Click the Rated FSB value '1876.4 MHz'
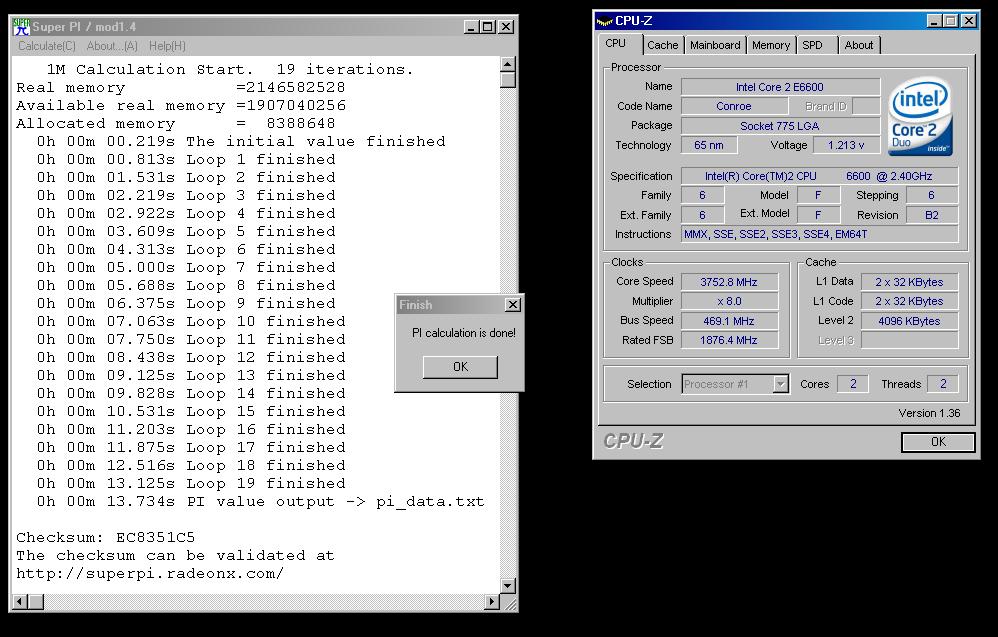998x637 pixels. (x=729, y=340)
